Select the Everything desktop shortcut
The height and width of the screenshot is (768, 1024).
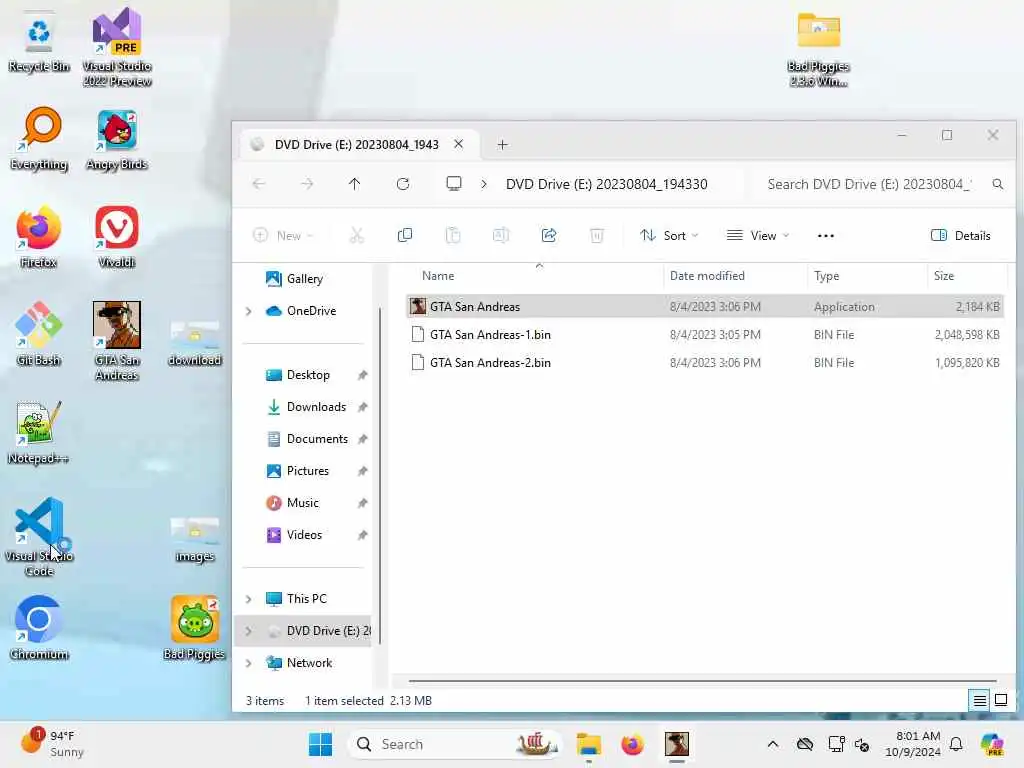[39, 138]
